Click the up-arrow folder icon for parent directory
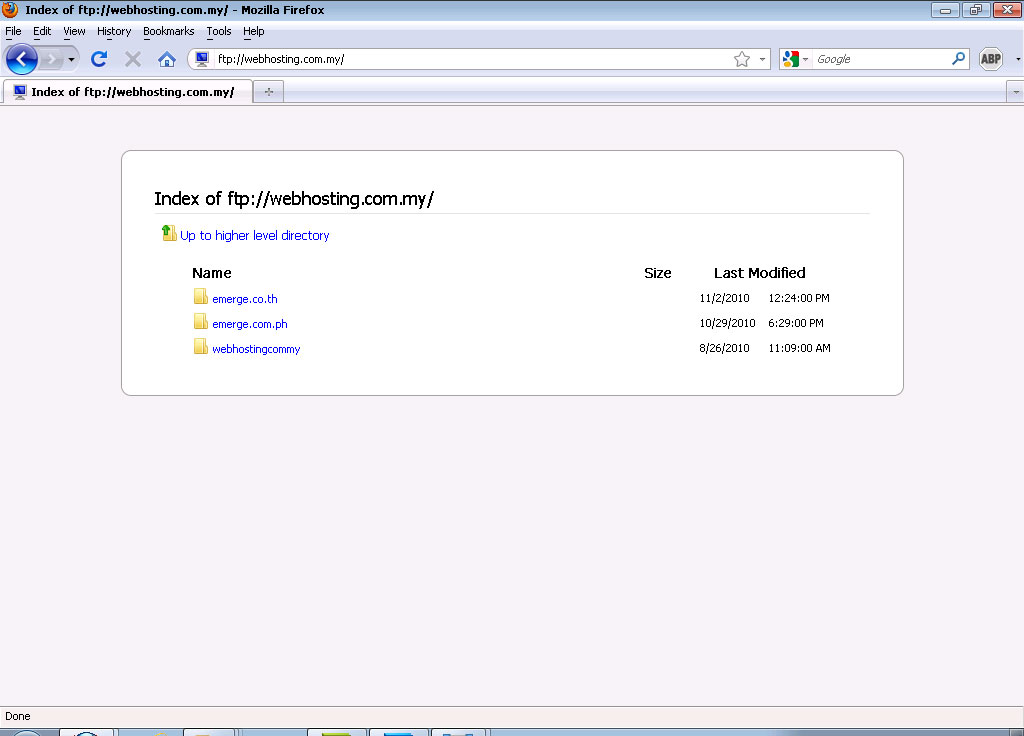This screenshot has width=1024, height=736. click(x=169, y=234)
